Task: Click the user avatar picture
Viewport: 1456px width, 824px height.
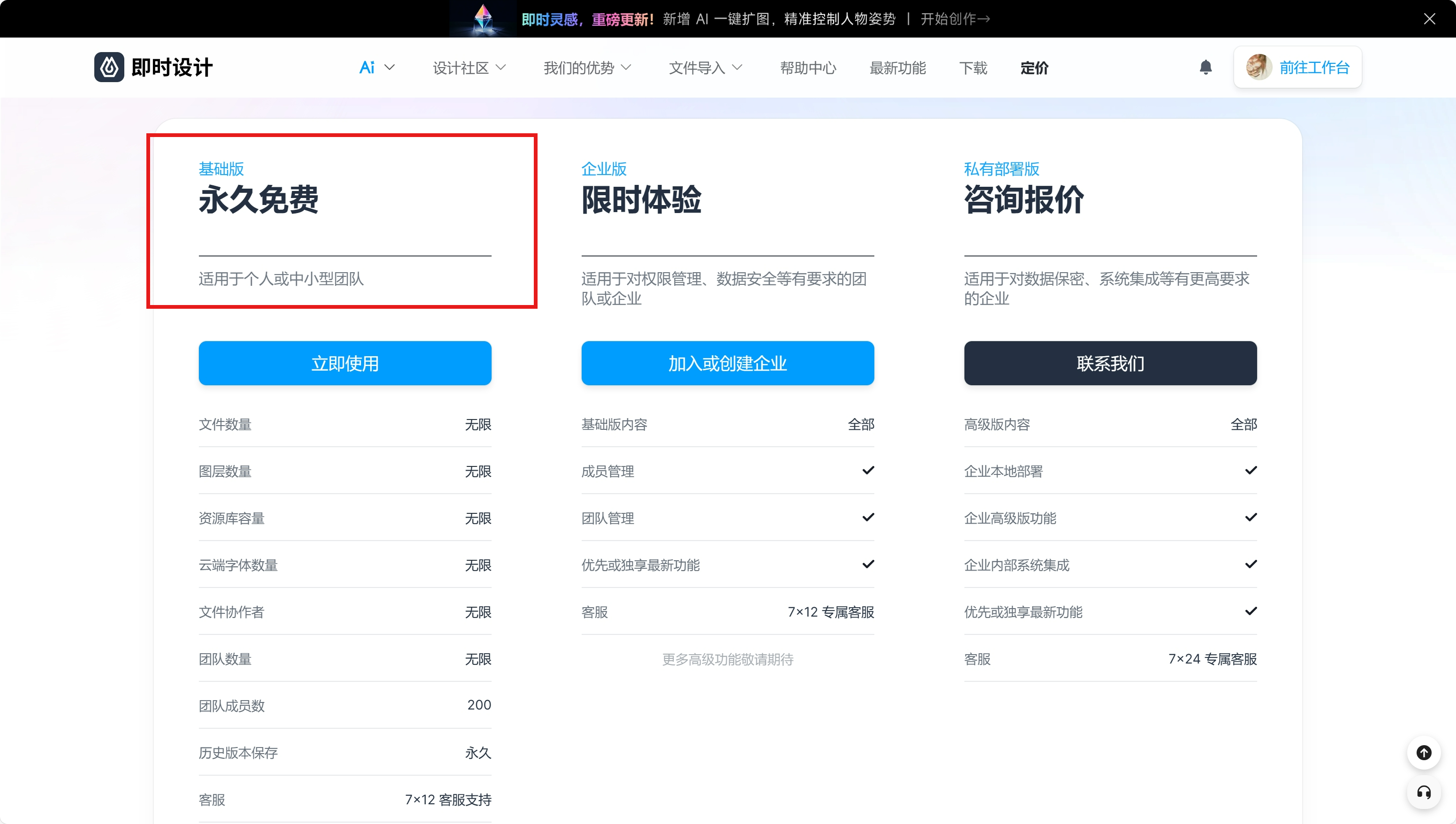Action: point(1258,68)
